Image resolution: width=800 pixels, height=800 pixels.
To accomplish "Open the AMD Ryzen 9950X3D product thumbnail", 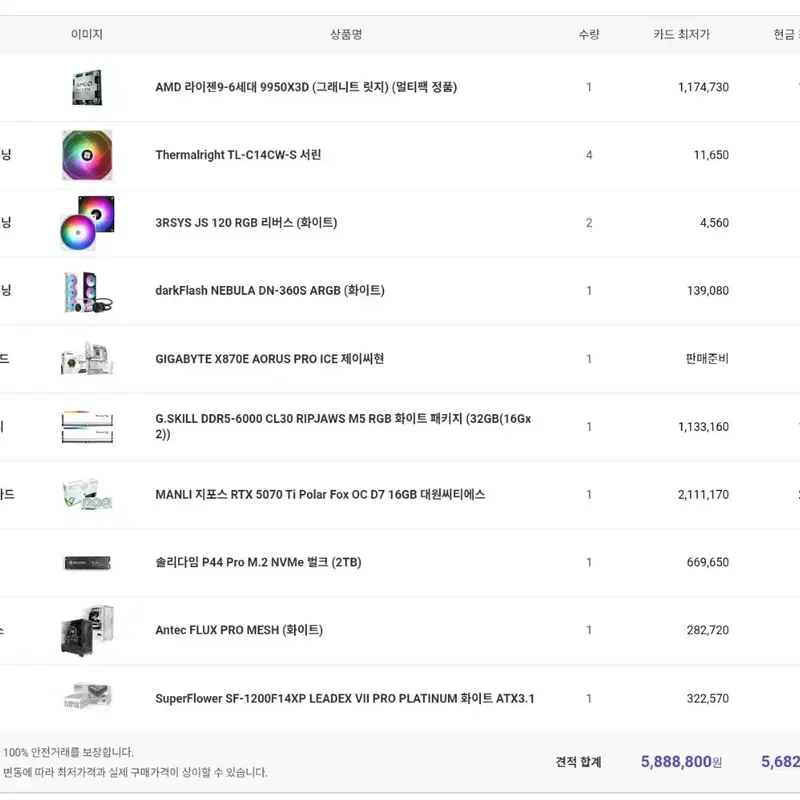I will point(87,87).
